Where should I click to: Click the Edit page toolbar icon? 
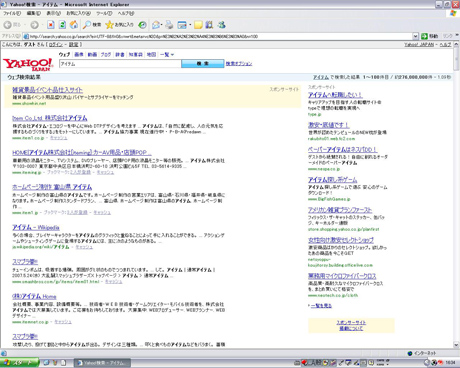coord(182,25)
